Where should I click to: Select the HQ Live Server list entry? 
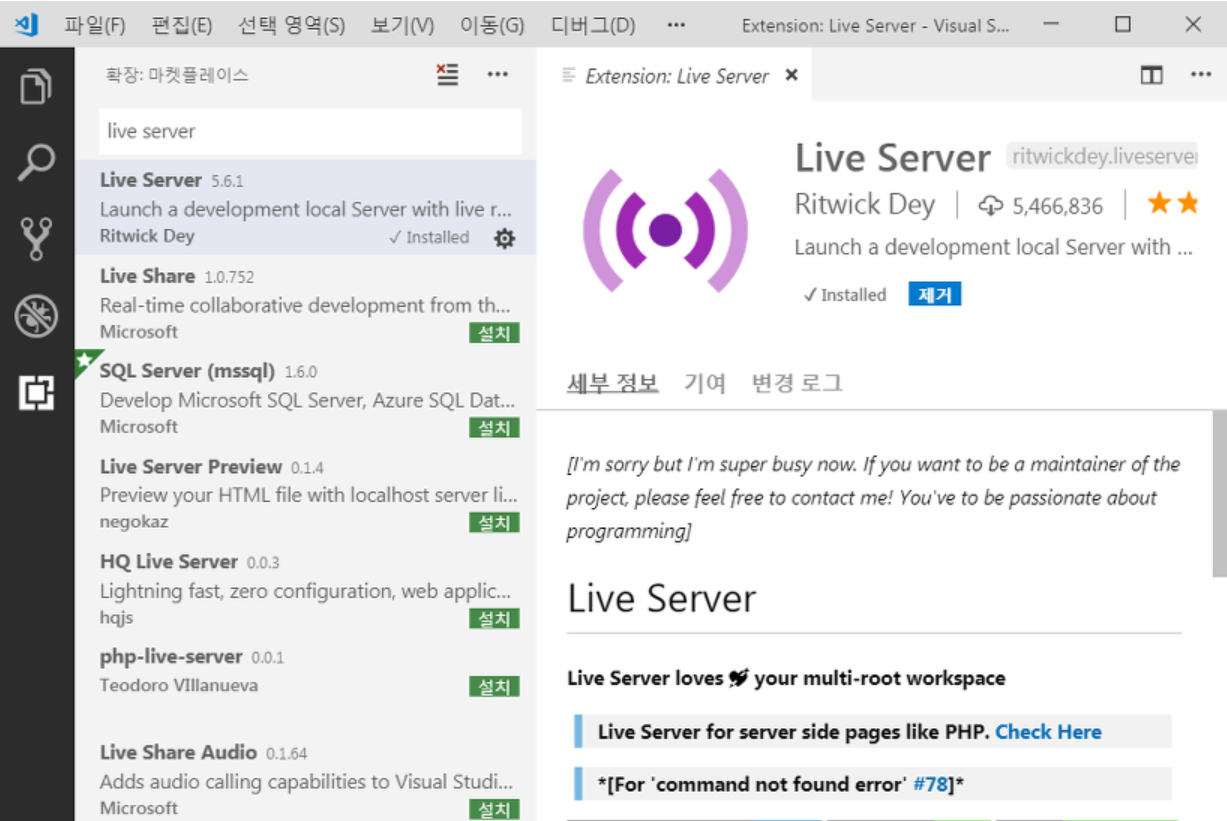[x=305, y=589]
